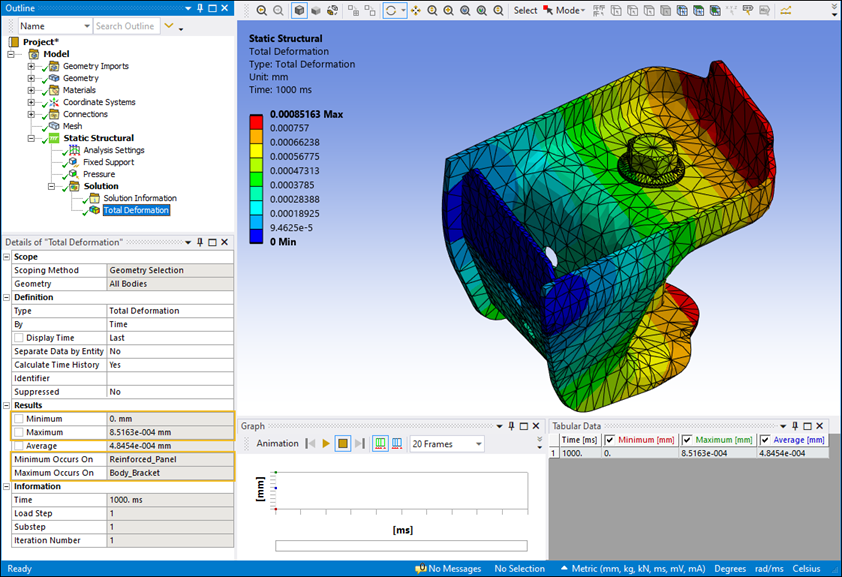Expand the Geometry Imports tree node

pyautogui.click(x=31, y=66)
